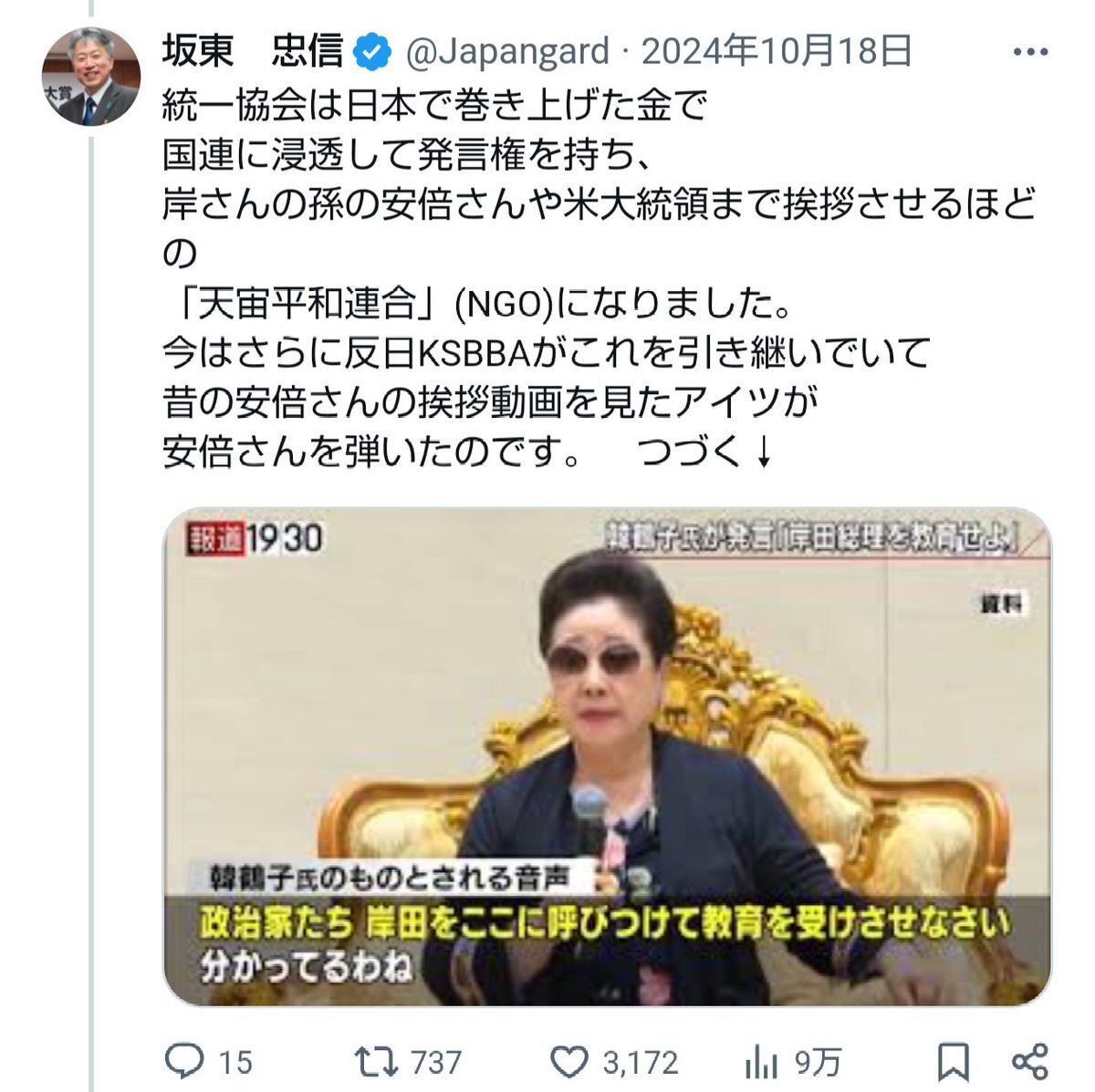Click the 報道1930 logo in image

click(255, 537)
